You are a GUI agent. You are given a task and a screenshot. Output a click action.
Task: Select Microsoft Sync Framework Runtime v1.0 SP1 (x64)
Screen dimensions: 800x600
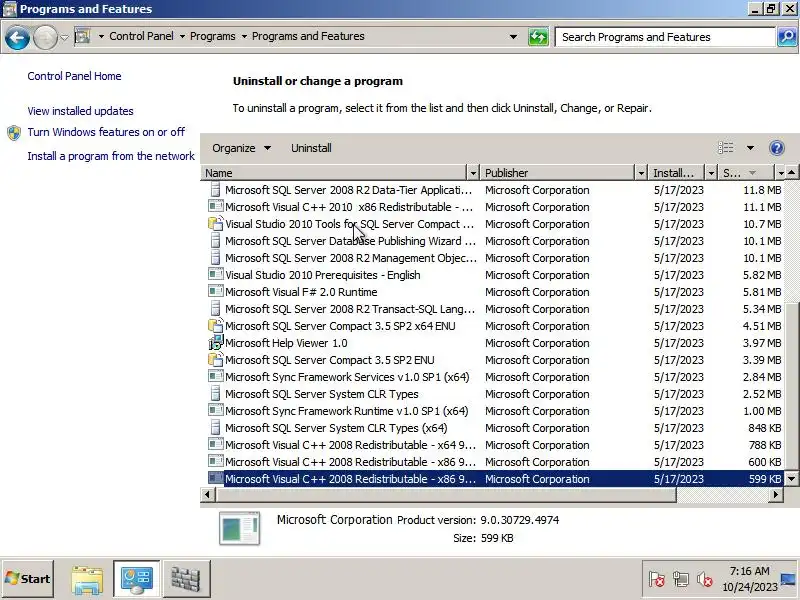click(x=493, y=411)
